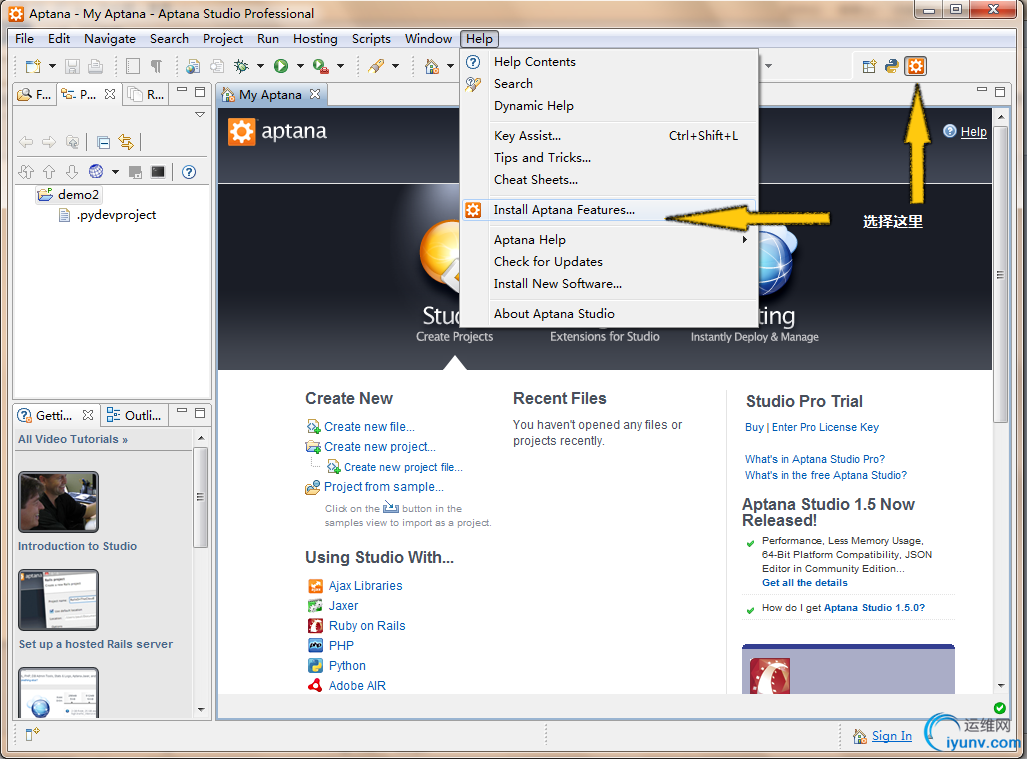
Task: Open the External Tools dropdown arrow
Action: click(340, 66)
